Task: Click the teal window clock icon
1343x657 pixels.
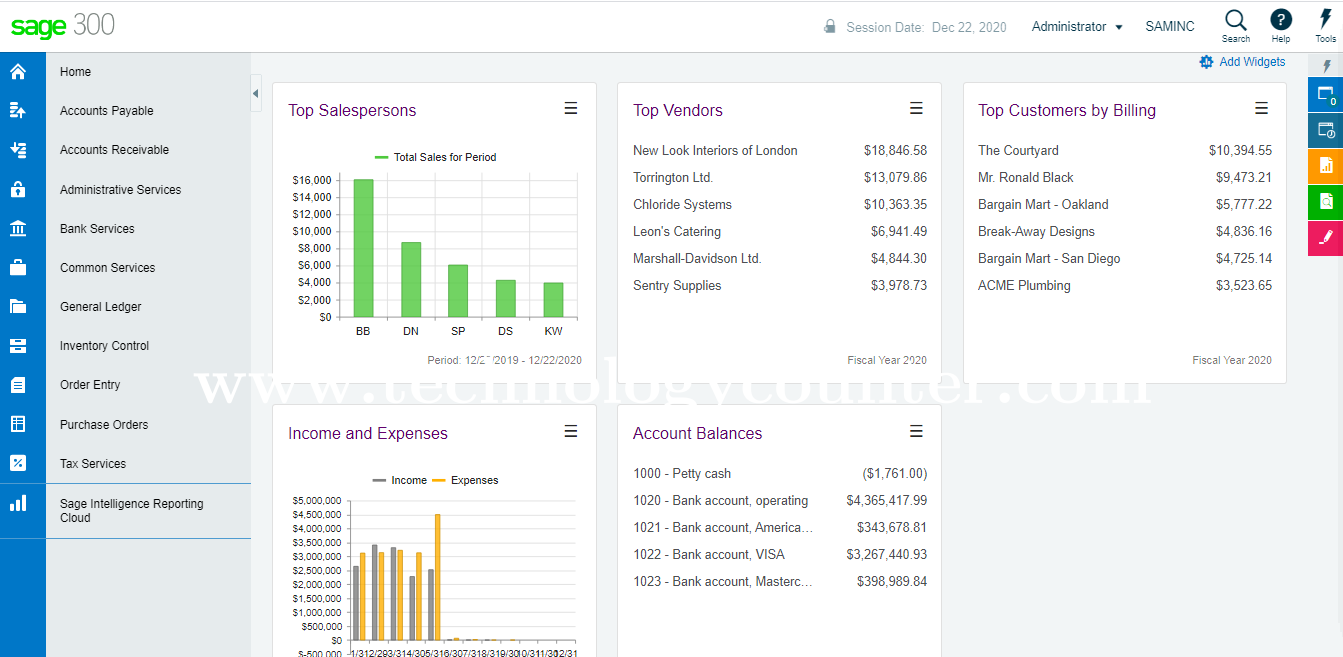Action: click(x=1326, y=130)
